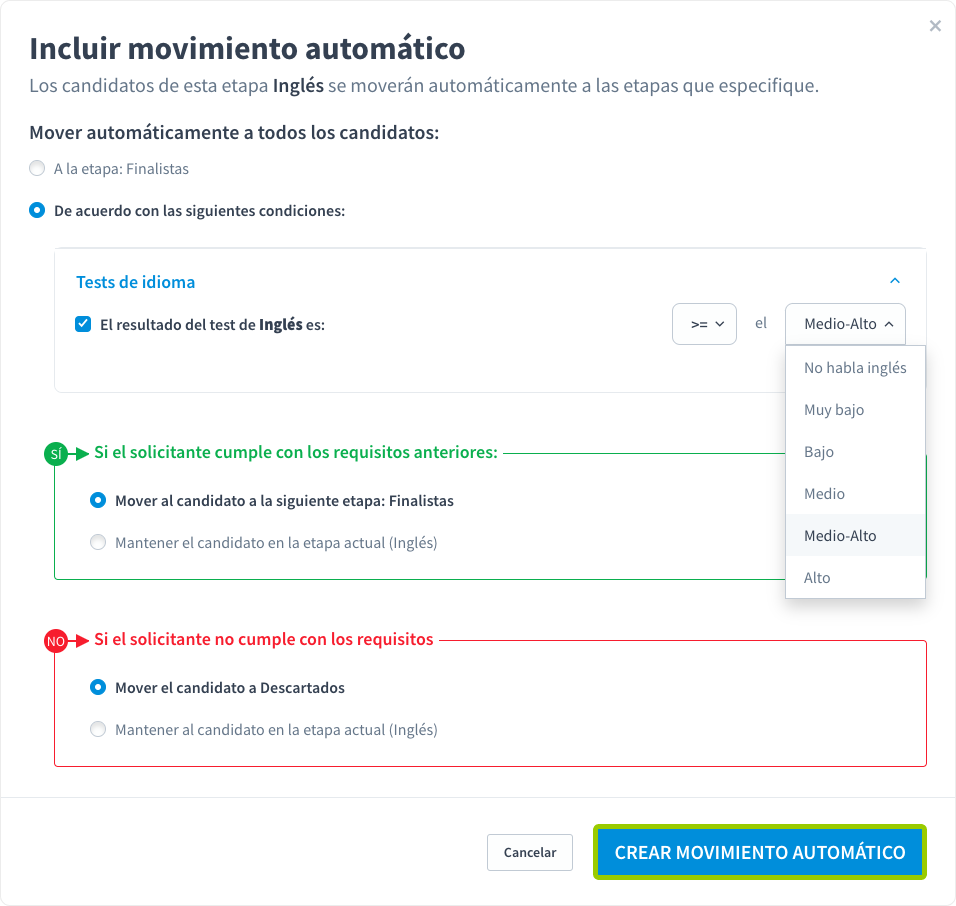Viewport: 956px width, 906px height.
Task: Click CREAR MOVIMIENTO AUTOMÁTICO button
Action: 759,852
